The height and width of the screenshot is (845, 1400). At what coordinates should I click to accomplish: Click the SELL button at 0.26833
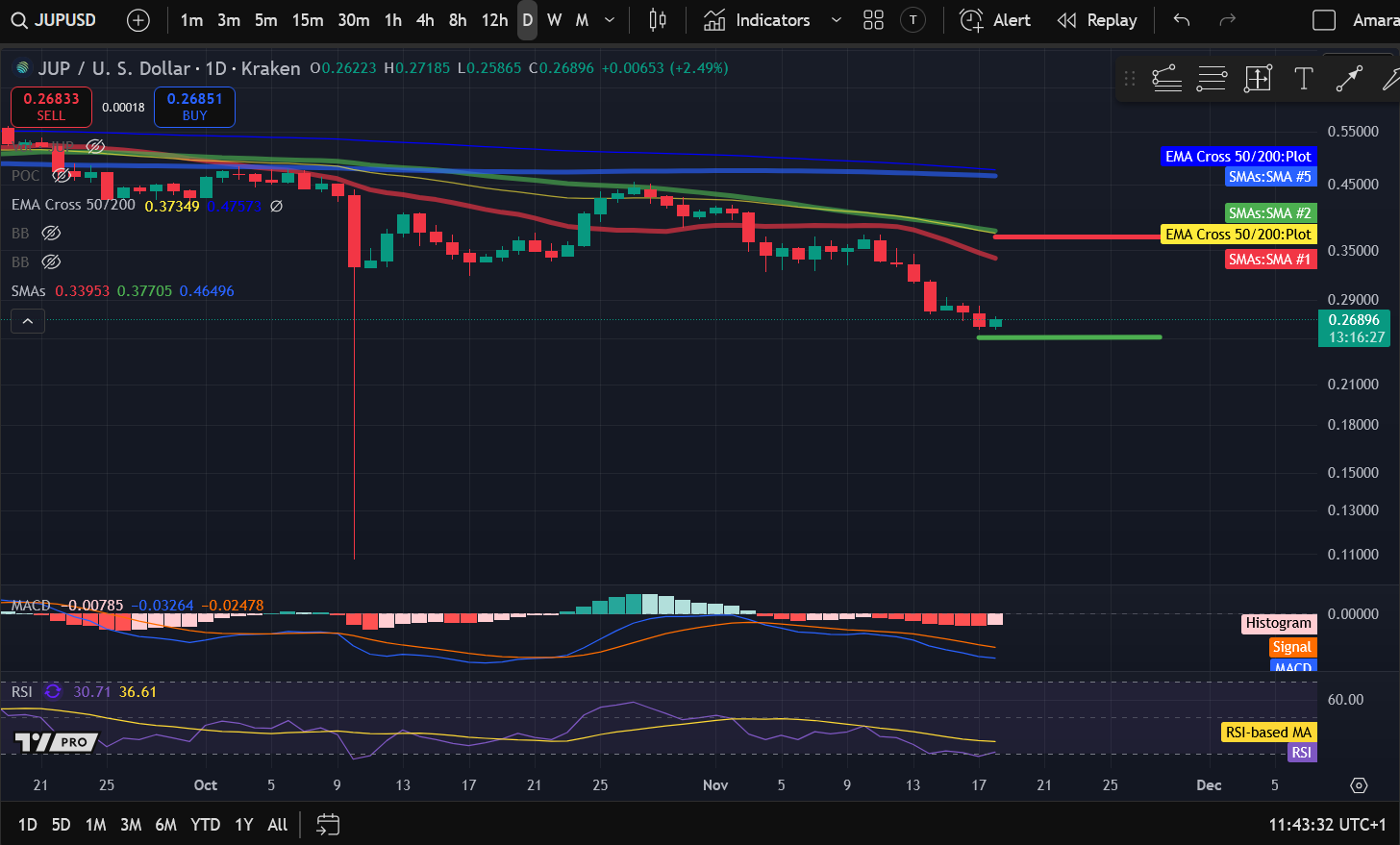click(50, 107)
